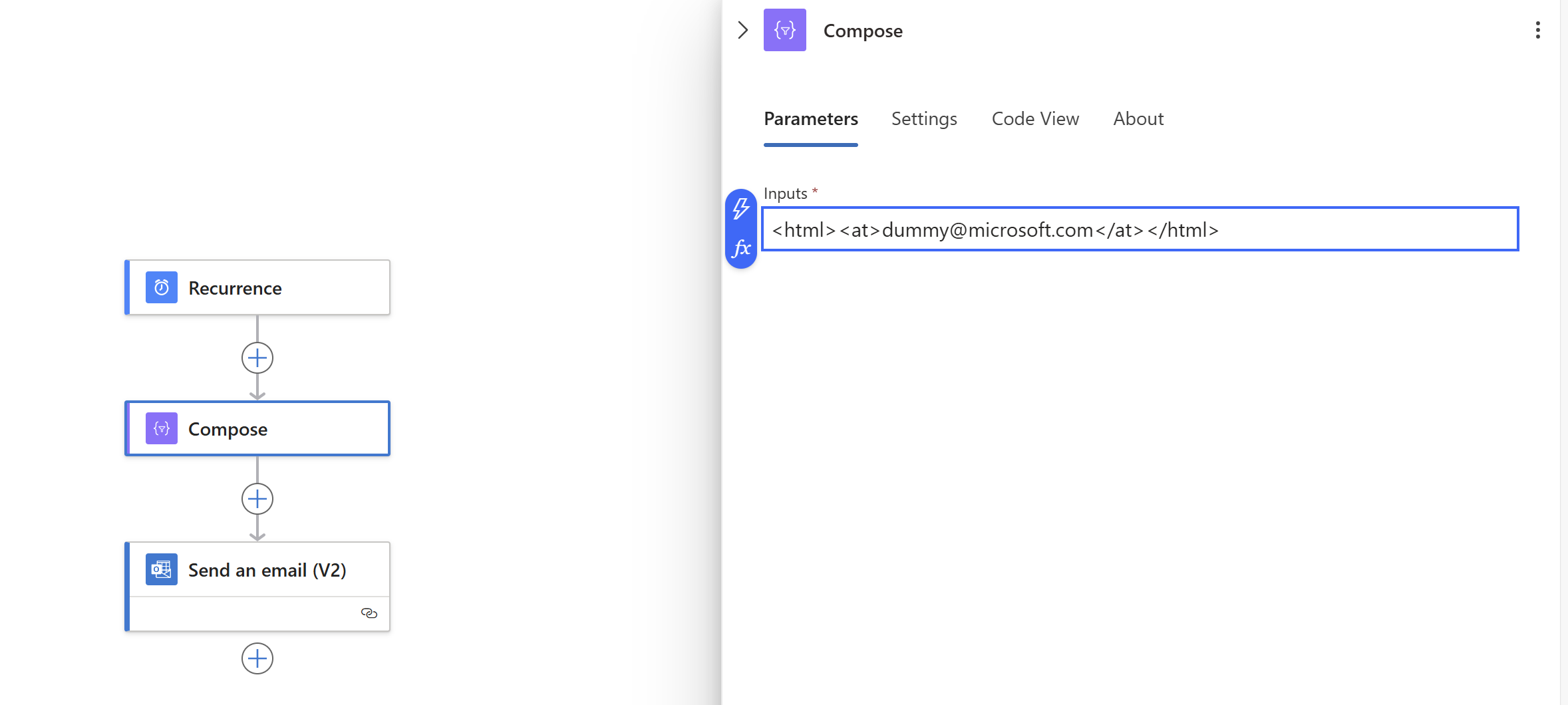Viewport: 1568px width, 705px height.
Task: Insert a step between Compose and email
Action: (257, 499)
